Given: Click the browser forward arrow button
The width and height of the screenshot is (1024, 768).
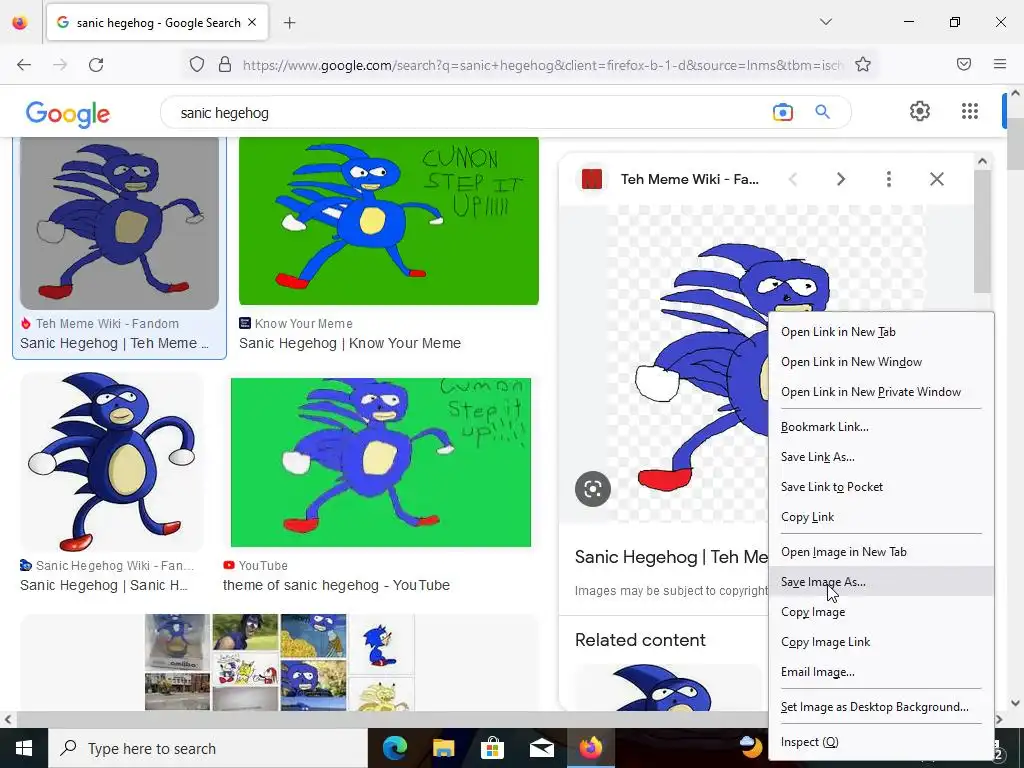Looking at the screenshot, I should [60, 65].
